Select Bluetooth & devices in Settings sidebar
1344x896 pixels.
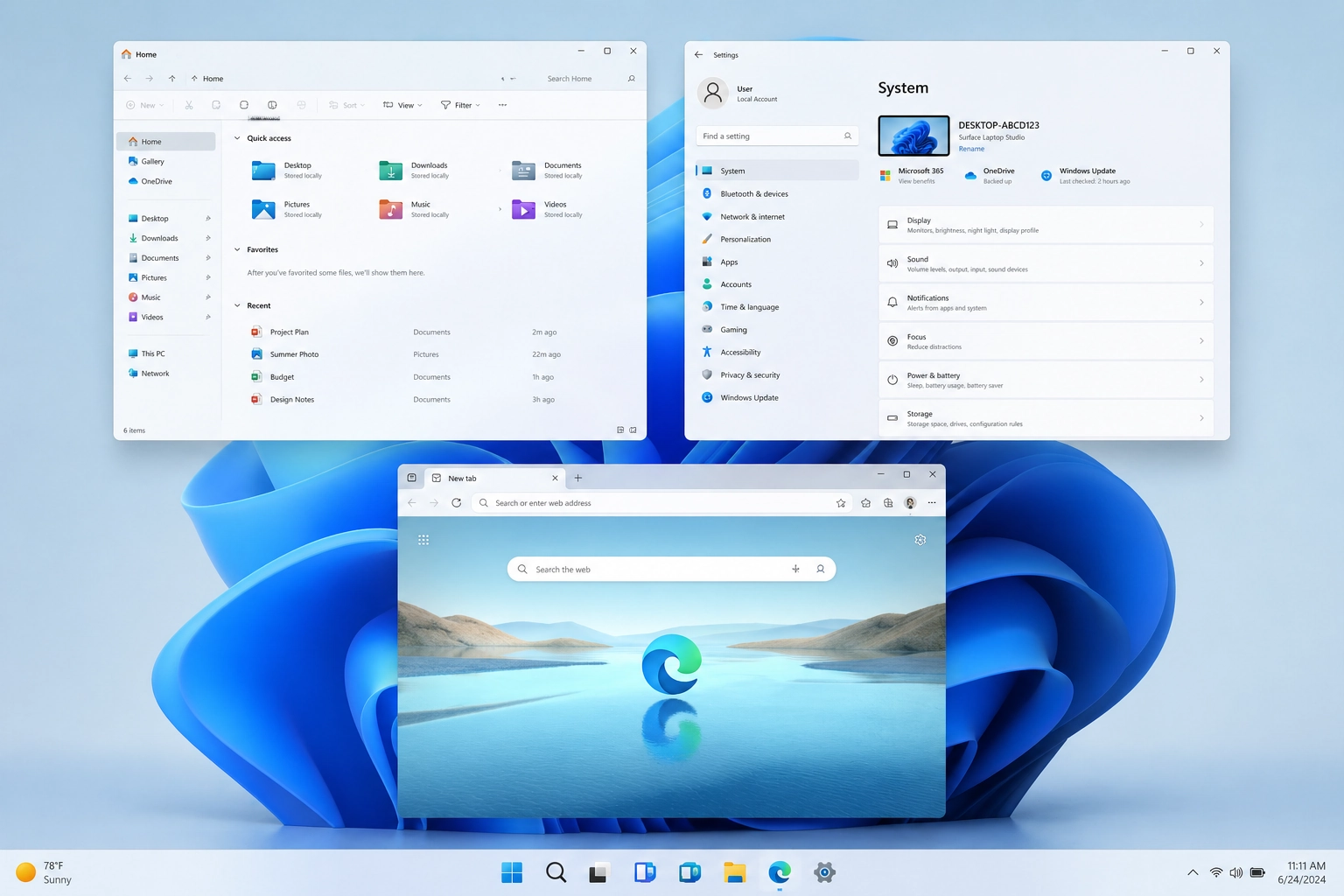[x=753, y=194]
